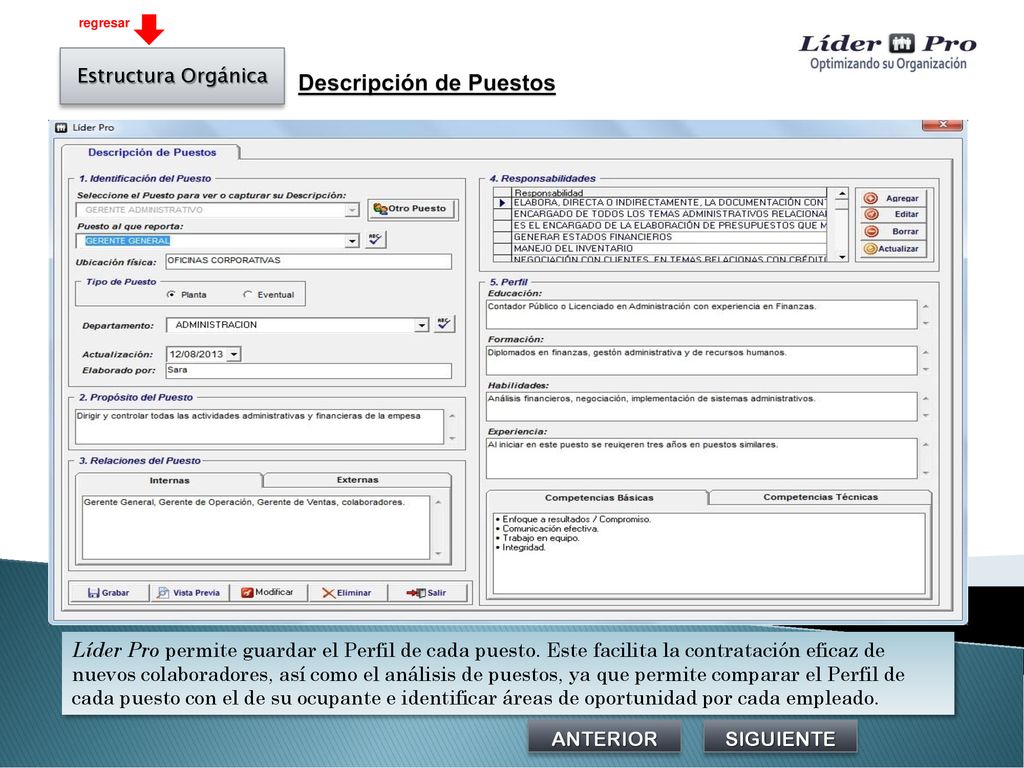Click in Habilidades text box
This screenshot has height=768, width=1024.
click(701, 406)
